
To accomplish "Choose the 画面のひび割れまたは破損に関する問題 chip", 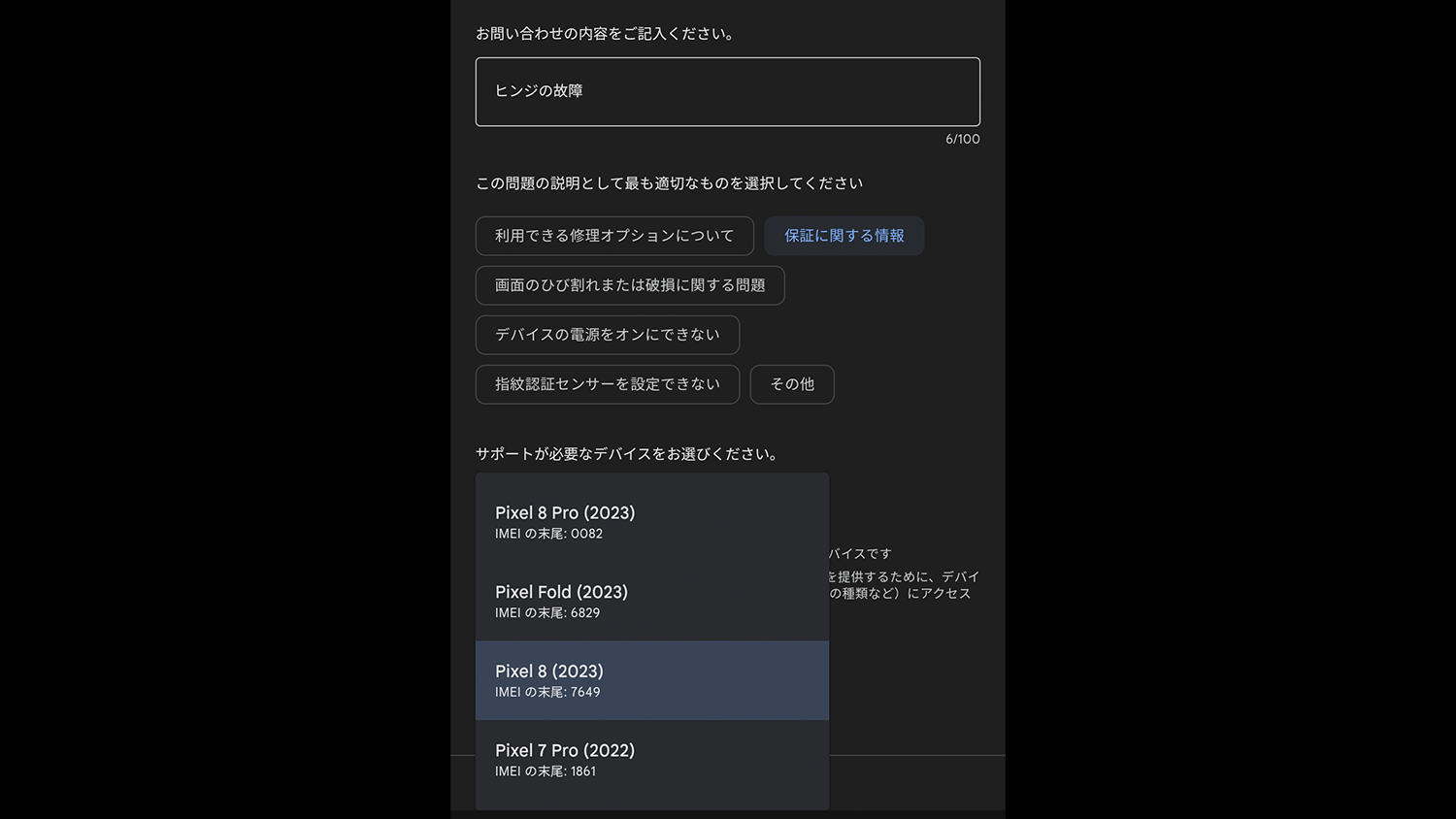I will point(630,285).
